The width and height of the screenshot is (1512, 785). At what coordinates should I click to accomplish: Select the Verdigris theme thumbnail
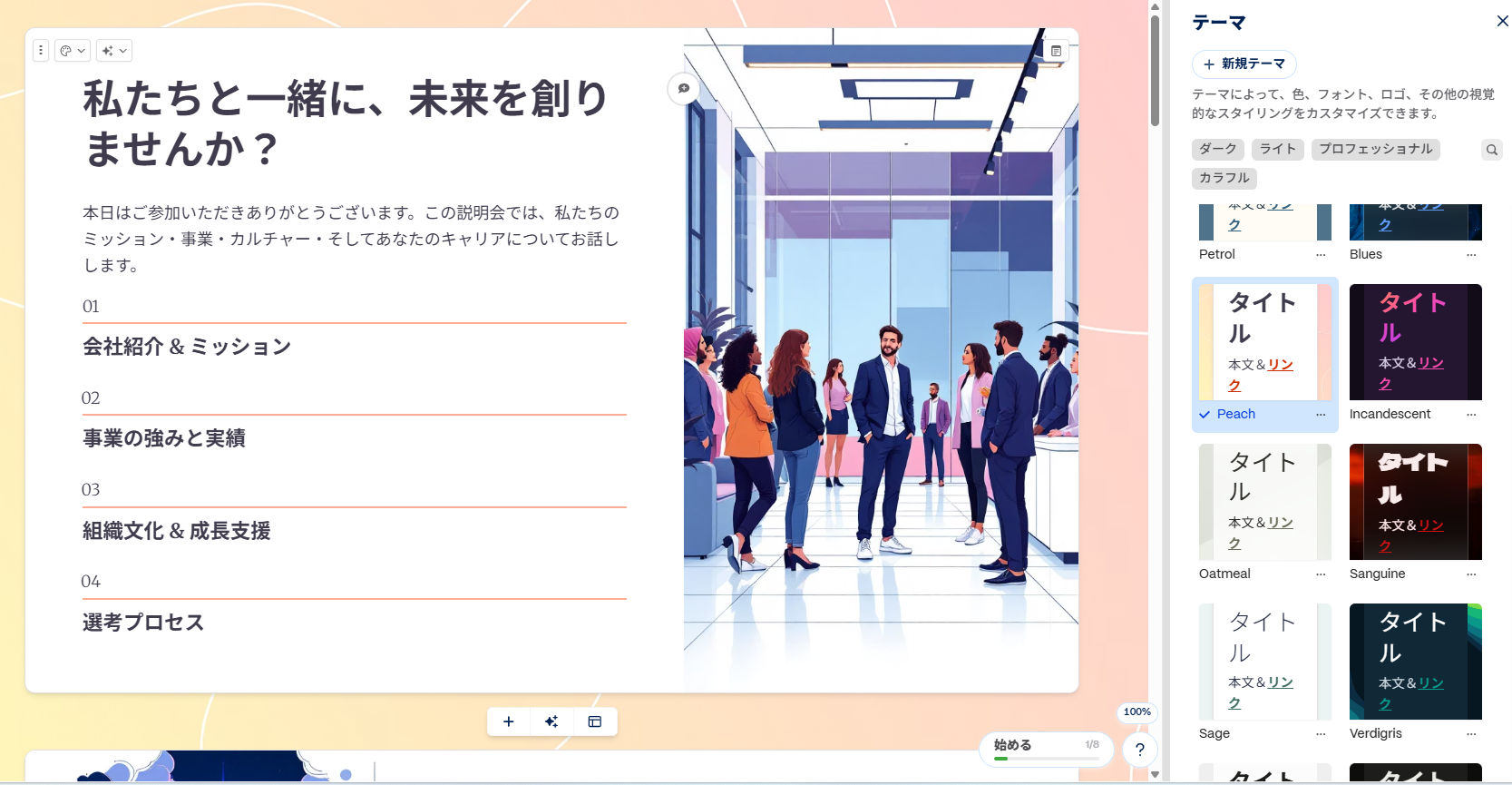[1416, 662]
